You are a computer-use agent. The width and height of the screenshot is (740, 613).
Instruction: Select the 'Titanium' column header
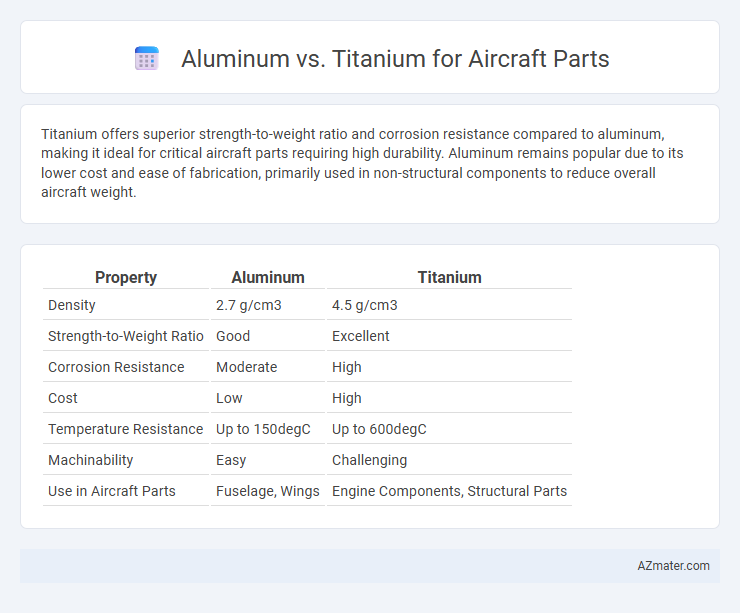(449, 277)
